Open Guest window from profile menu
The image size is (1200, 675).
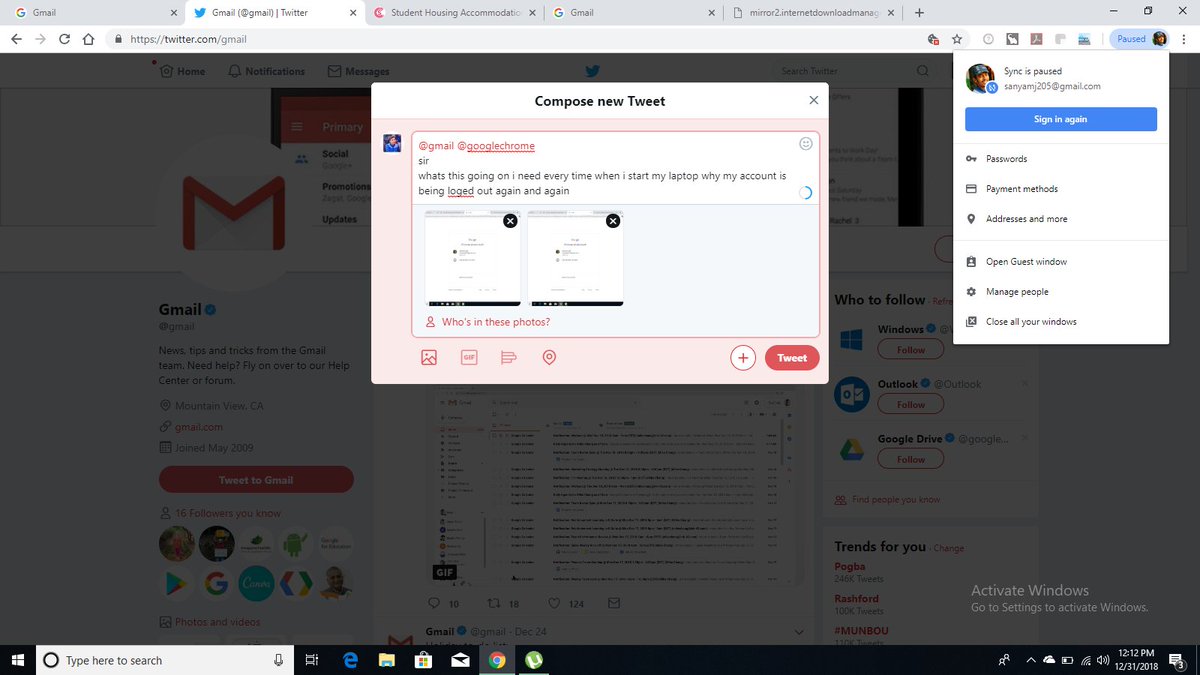(x=1060, y=262)
